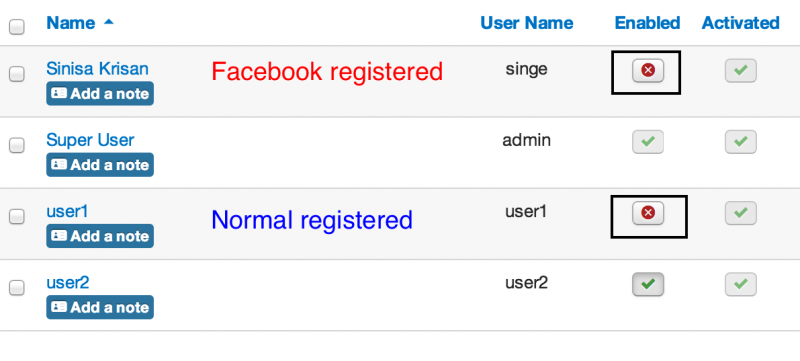
Task: Sort by the Activated column header
Action: pos(740,23)
